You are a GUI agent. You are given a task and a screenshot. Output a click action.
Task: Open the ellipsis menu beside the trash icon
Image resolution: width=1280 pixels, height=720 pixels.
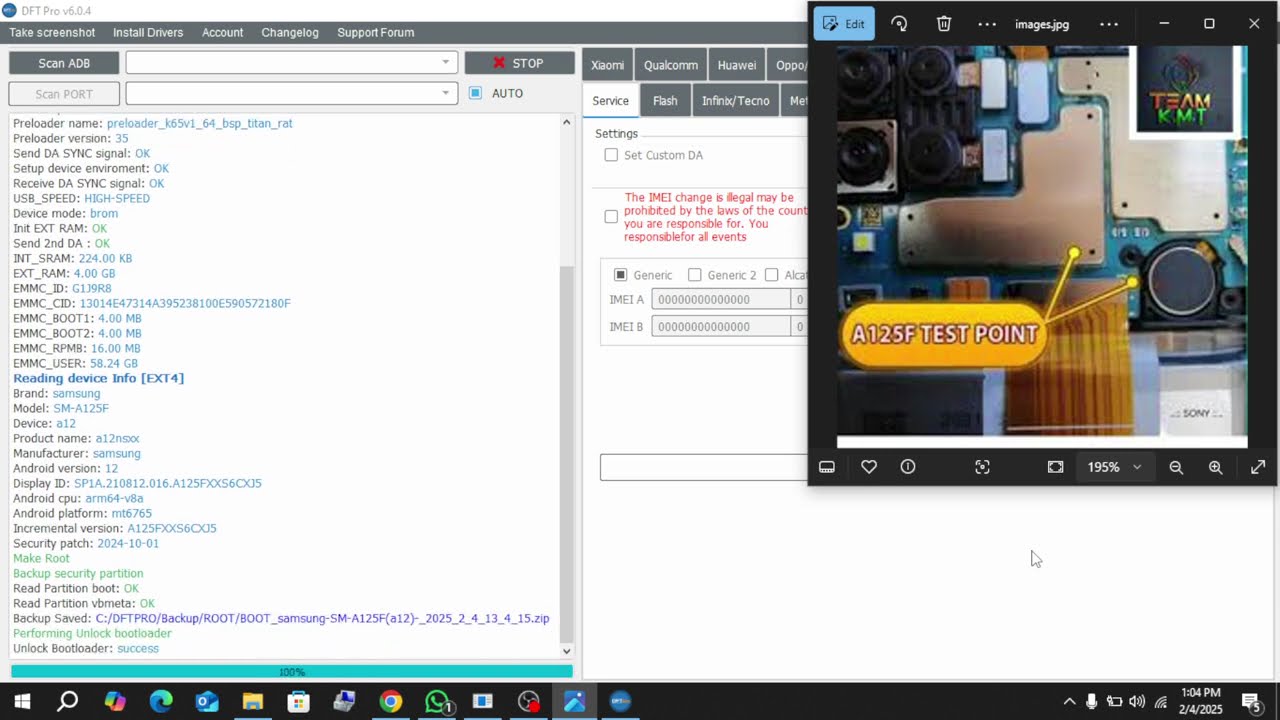[x=987, y=24]
